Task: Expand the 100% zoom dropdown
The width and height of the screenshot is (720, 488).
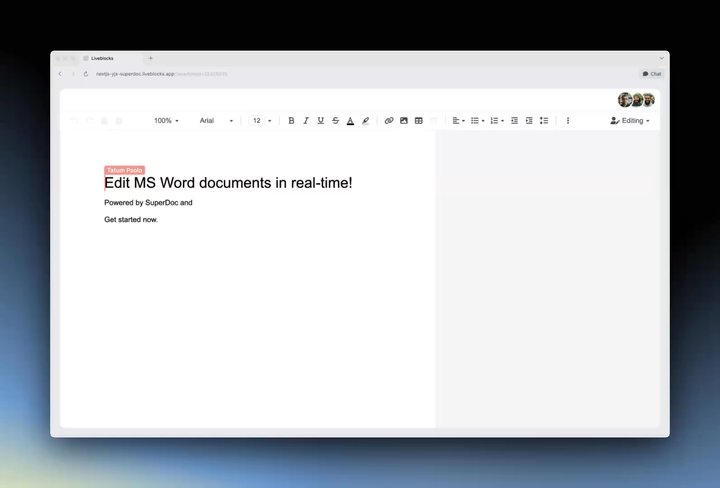Action: [166, 121]
